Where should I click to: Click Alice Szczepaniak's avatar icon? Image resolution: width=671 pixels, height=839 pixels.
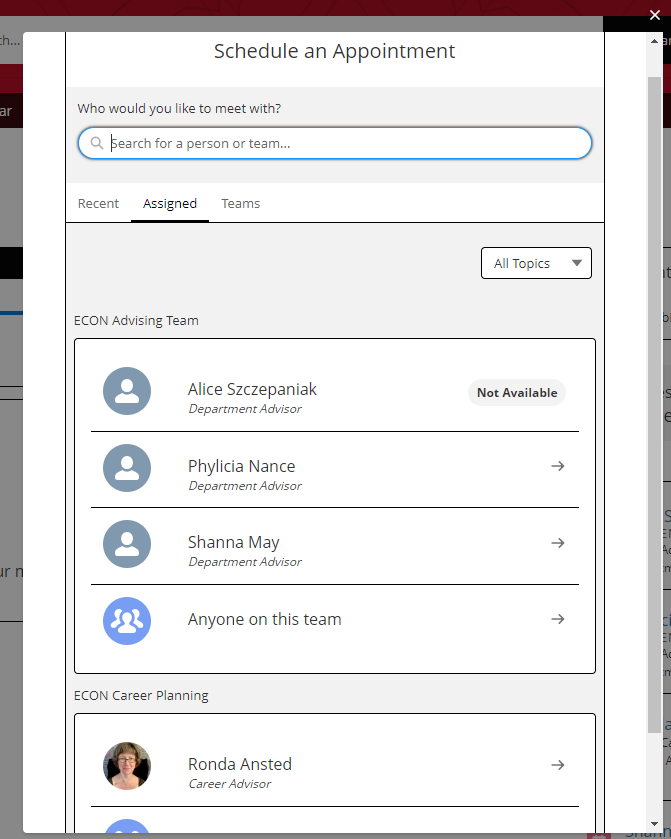[x=127, y=391]
